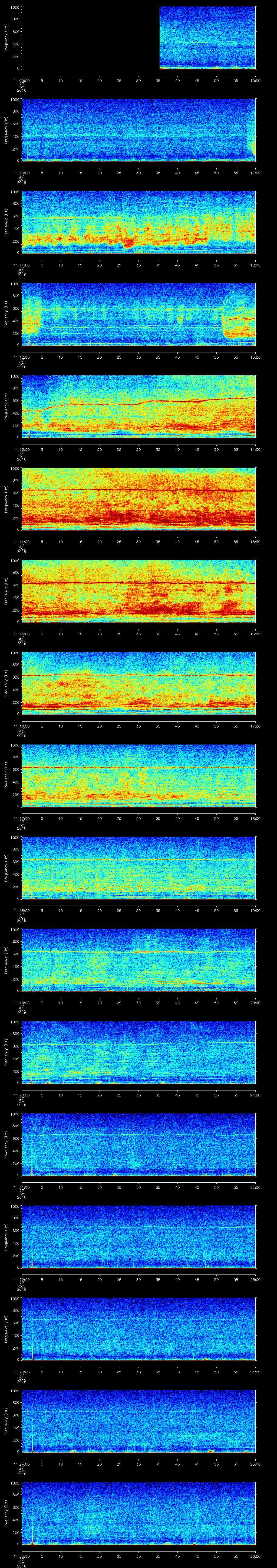277x1568 pixels.
Task: Click the "11:12:00" start time label
Action: (x=22, y=357)
